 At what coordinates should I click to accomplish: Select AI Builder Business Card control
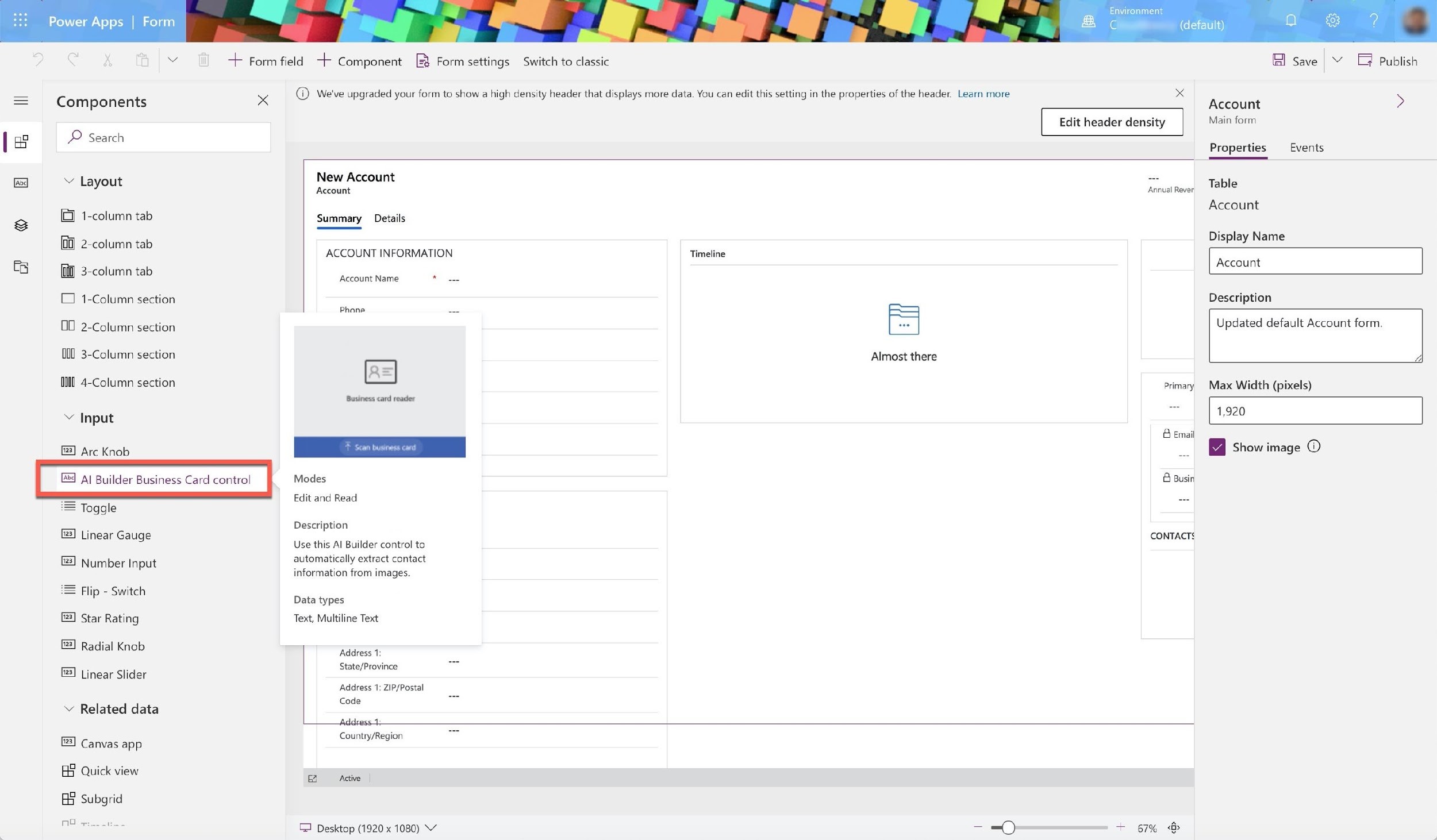[x=156, y=479]
